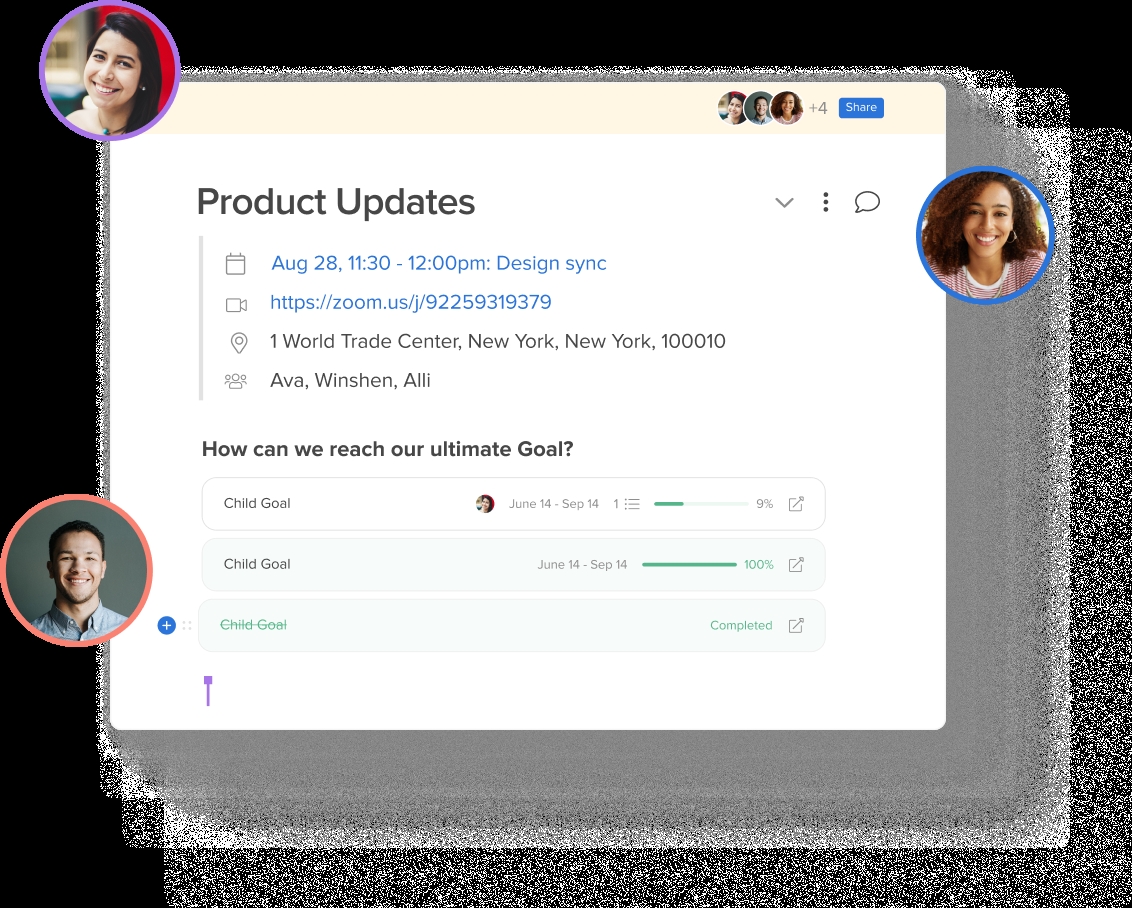
Task: Open the Zoom meeting link
Action: (x=410, y=302)
